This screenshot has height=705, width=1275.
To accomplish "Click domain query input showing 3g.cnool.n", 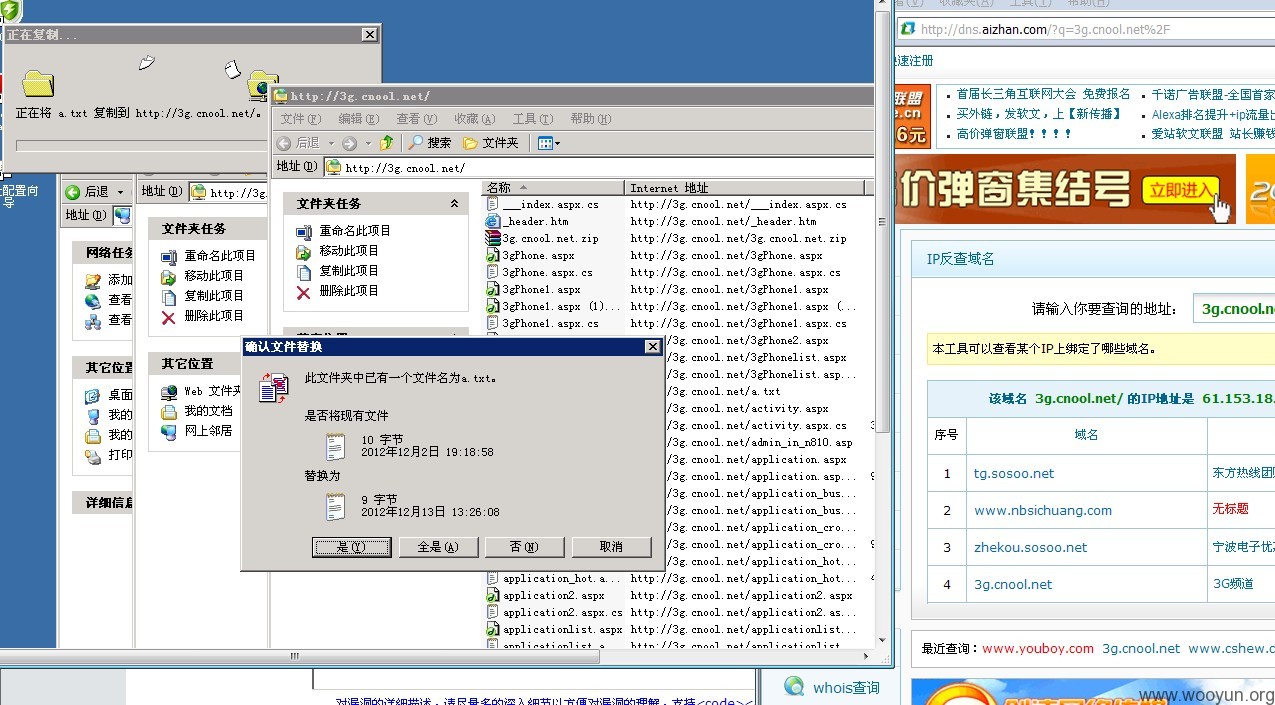I will point(1235,310).
